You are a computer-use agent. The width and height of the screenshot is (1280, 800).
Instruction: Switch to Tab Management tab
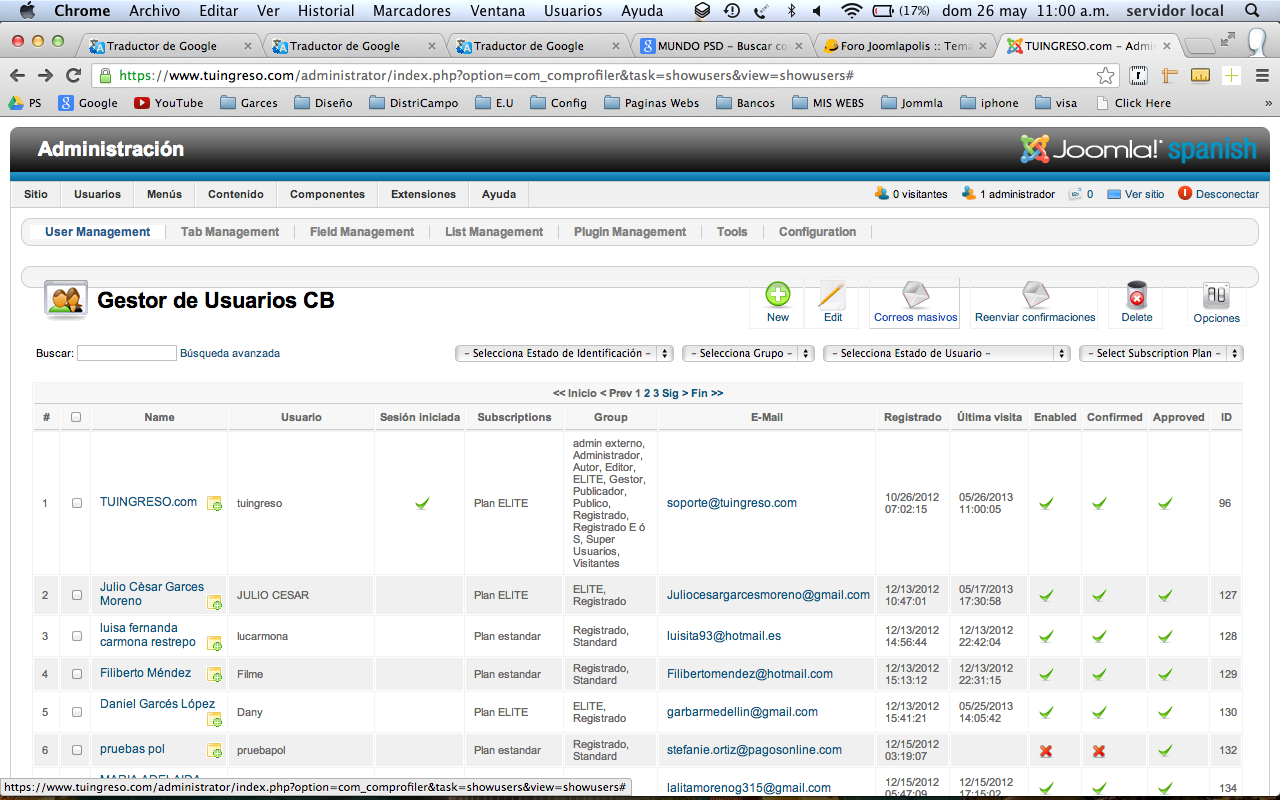pyautogui.click(x=230, y=232)
